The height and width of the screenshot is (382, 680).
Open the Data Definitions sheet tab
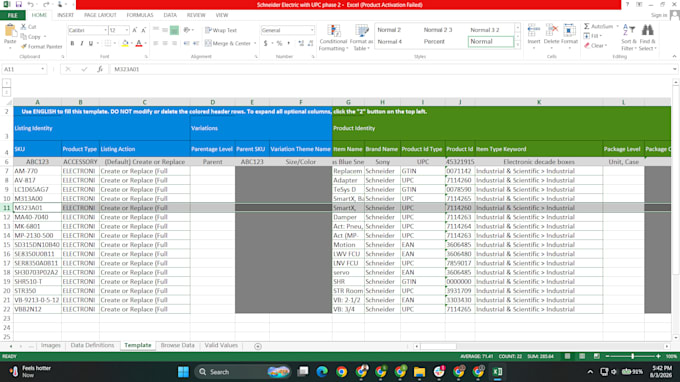click(x=92, y=346)
